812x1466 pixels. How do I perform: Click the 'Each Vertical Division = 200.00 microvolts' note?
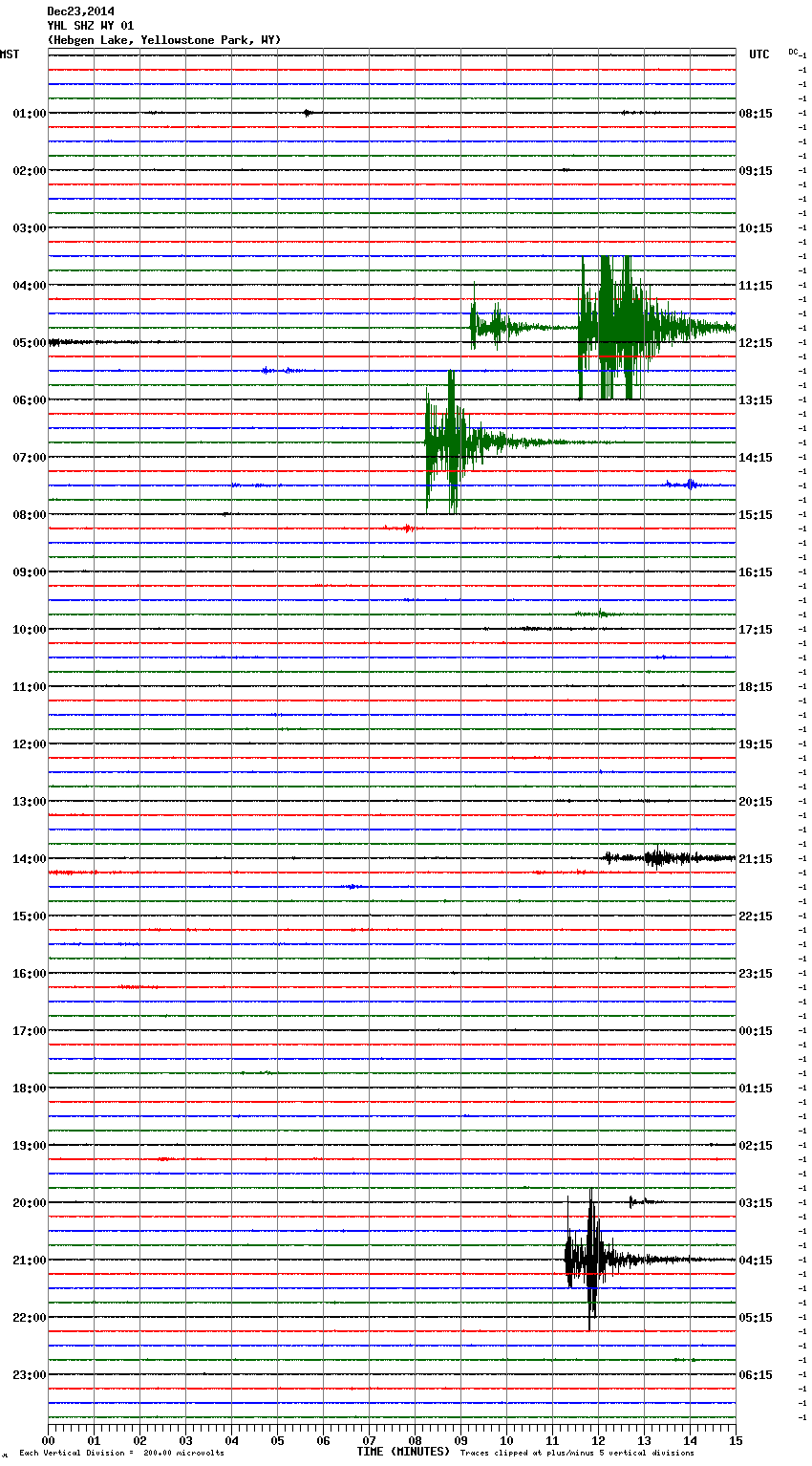[x=121, y=1454]
